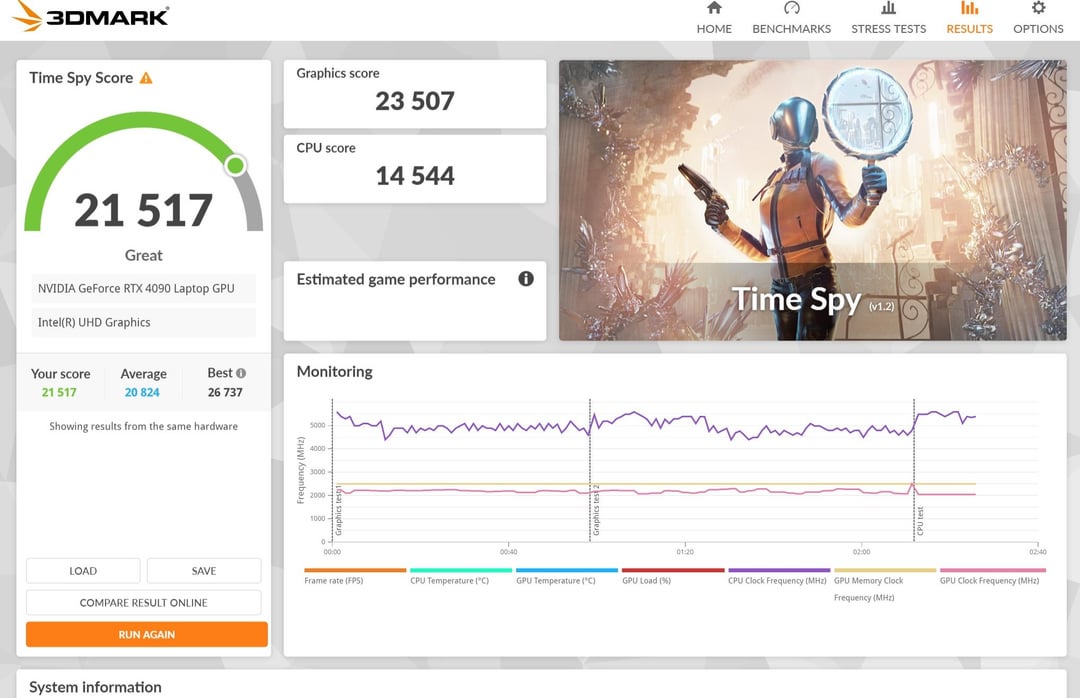Image resolution: width=1080 pixels, height=698 pixels.
Task: Click the Estimated game performance title
Action: [x=396, y=279]
